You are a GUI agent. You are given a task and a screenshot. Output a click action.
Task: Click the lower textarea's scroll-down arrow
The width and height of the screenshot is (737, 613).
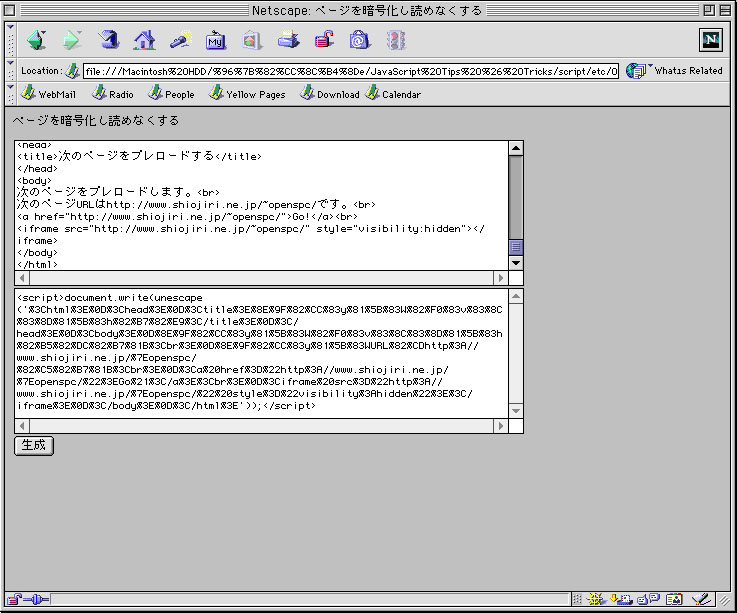coord(516,411)
